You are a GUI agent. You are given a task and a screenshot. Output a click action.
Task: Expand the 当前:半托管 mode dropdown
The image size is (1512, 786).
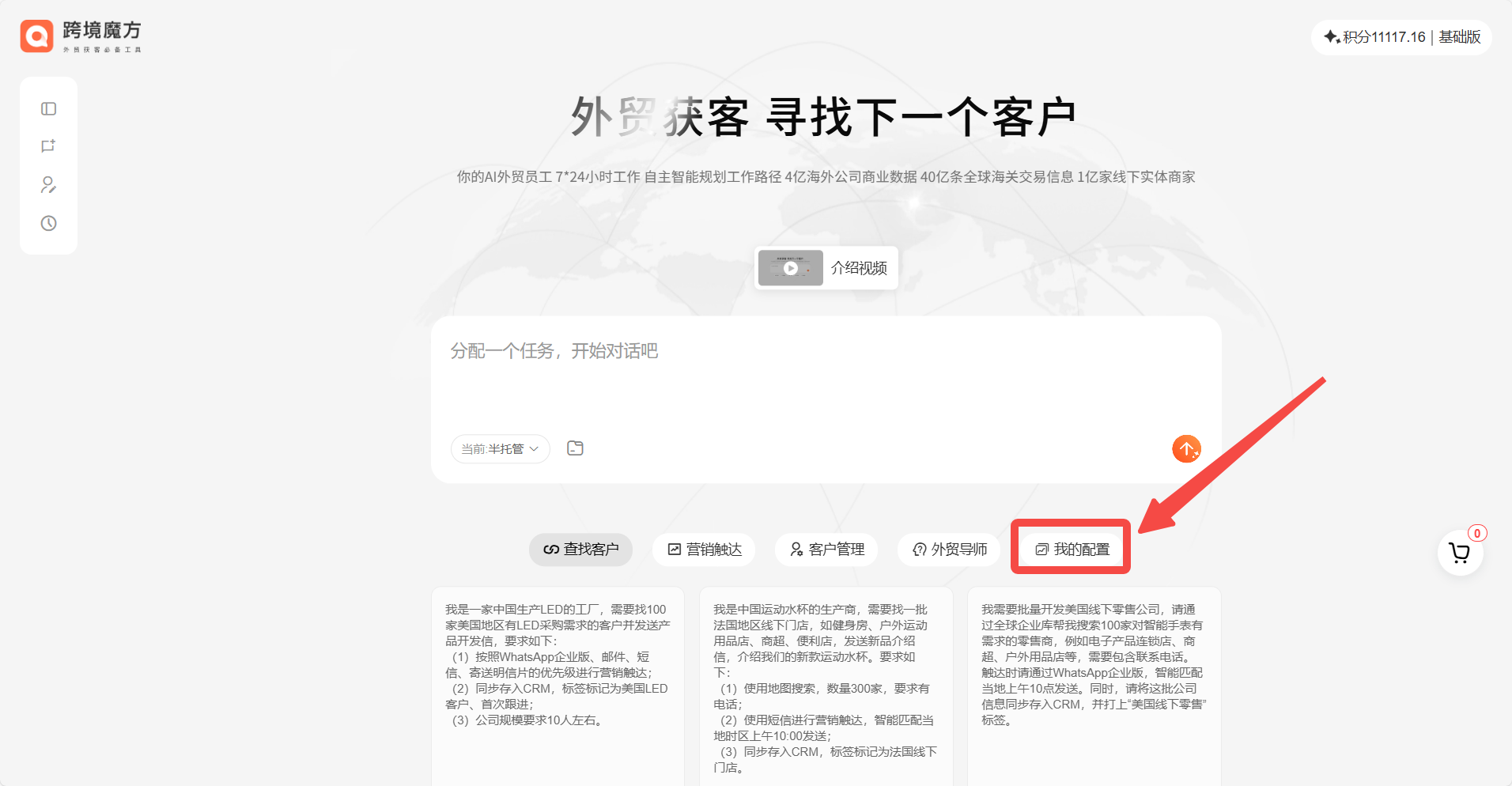(500, 449)
